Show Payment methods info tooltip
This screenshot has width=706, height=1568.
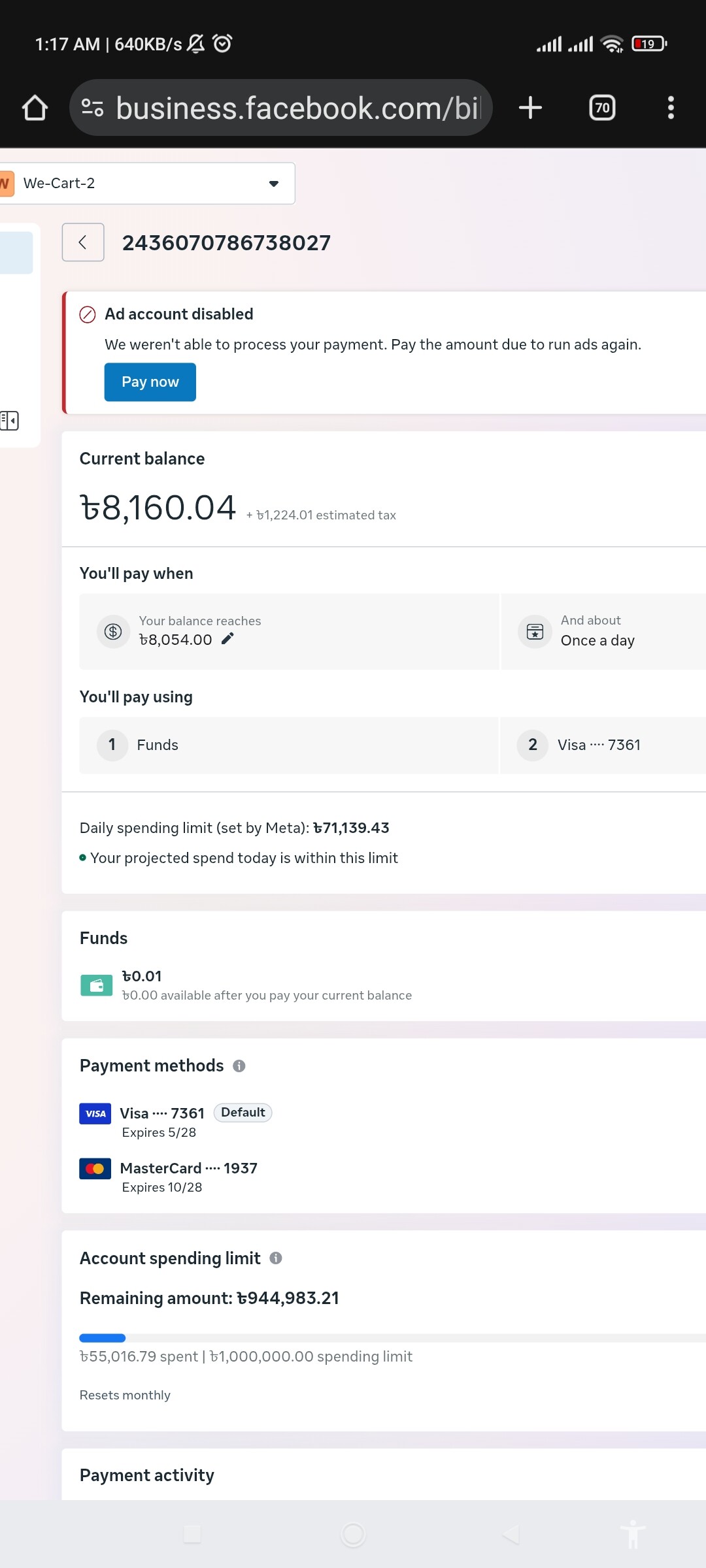click(239, 1066)
